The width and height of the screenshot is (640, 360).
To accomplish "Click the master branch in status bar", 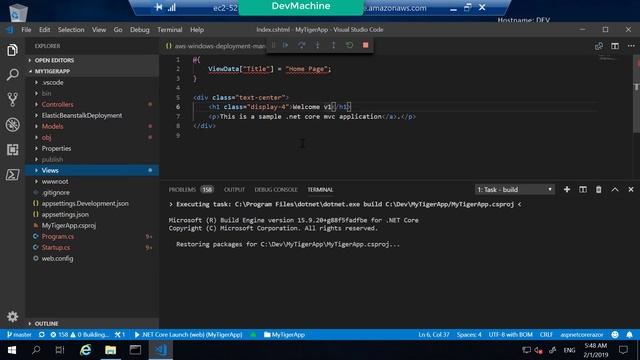I will click(x=19, y=335).
